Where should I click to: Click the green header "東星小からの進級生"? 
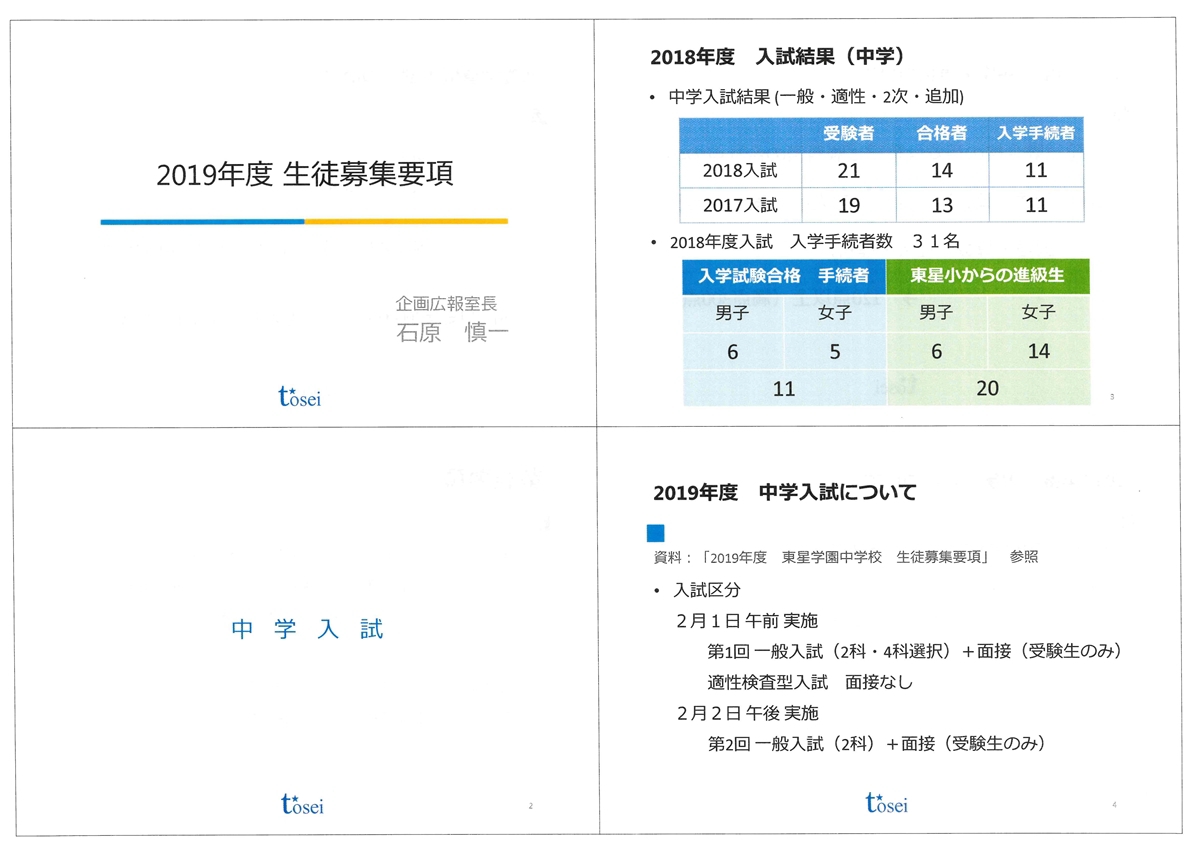click(x=987, y=276)
